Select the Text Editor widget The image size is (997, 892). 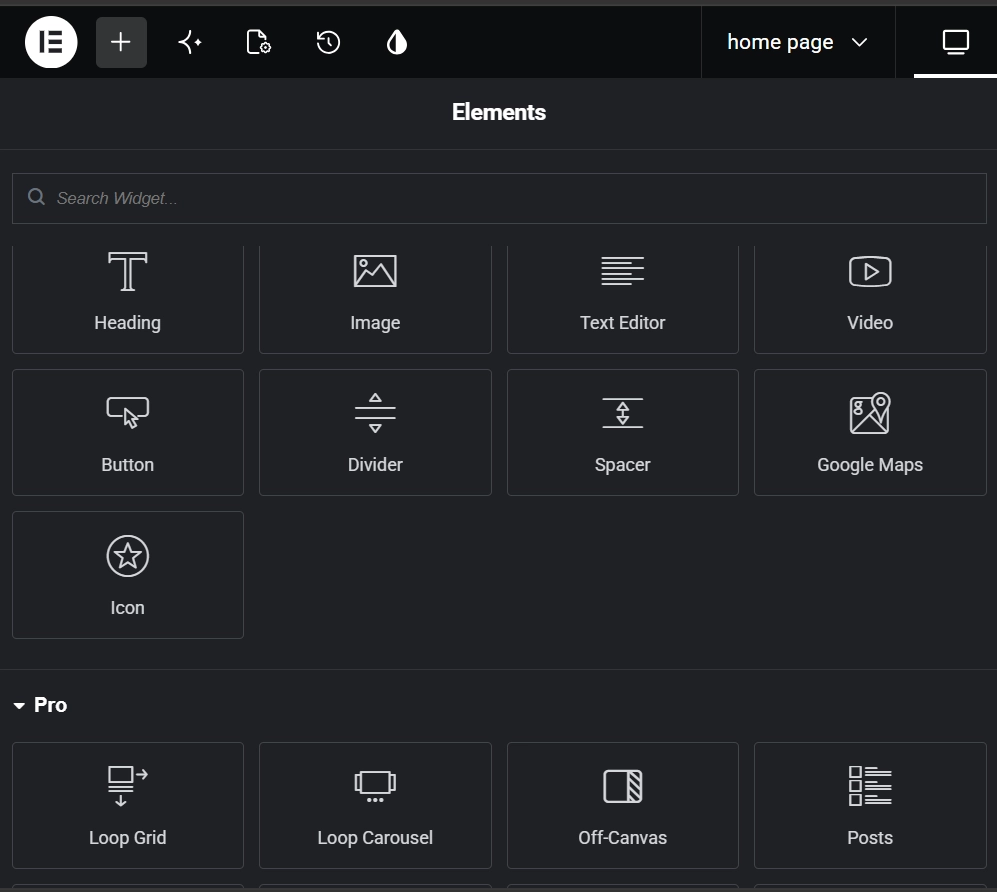[622, 299]
